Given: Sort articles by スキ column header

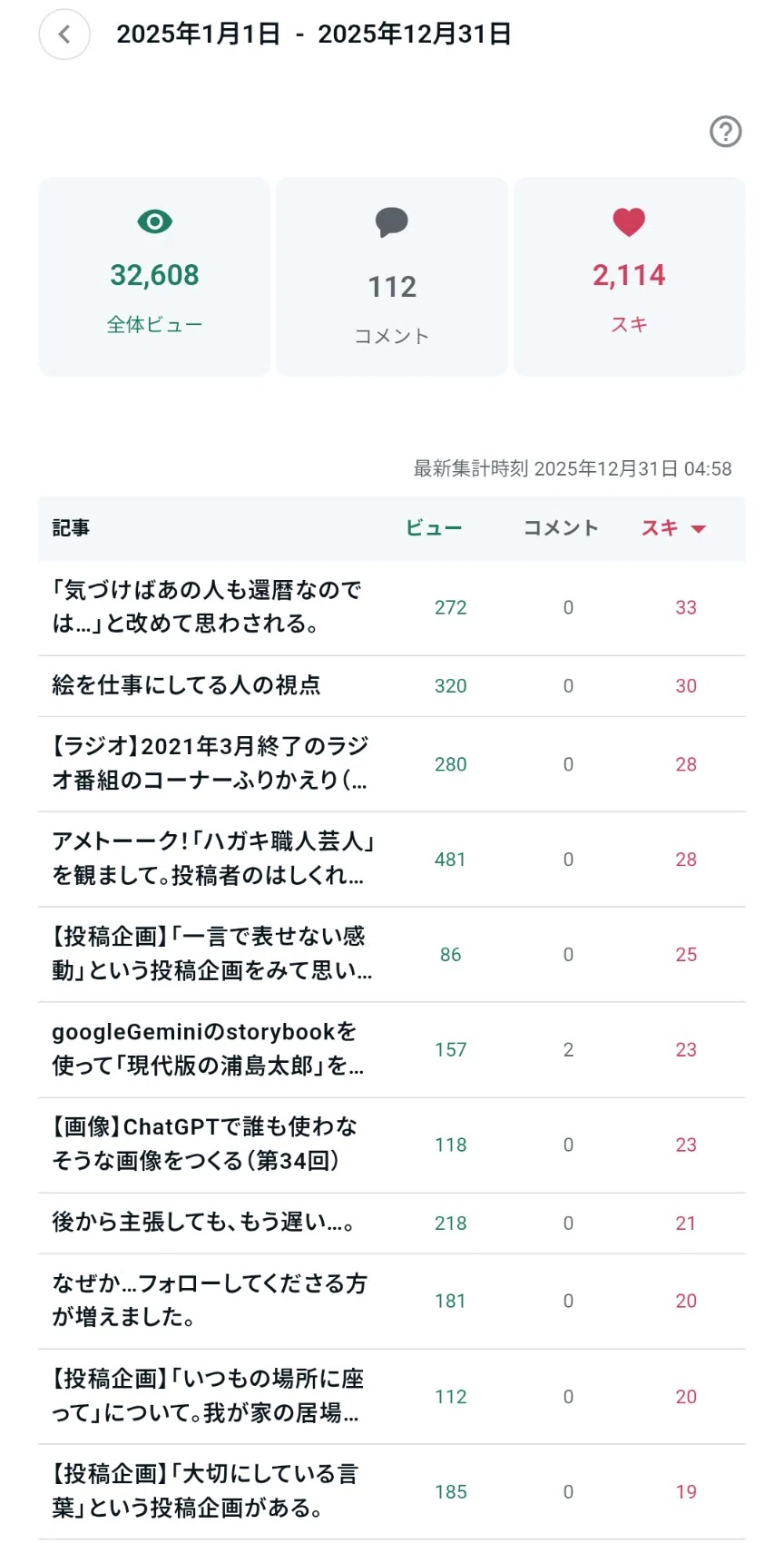Looking at the screenshot, I should 660,528.
